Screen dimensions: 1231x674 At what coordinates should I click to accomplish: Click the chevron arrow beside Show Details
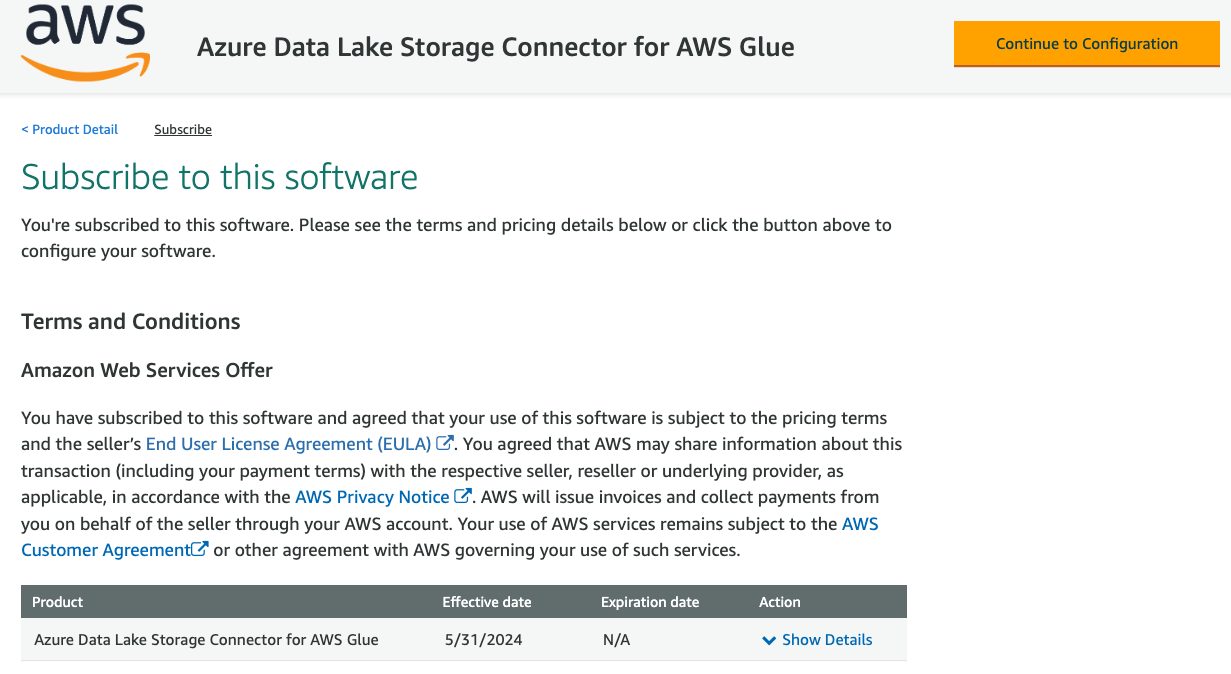click(769, 640)
